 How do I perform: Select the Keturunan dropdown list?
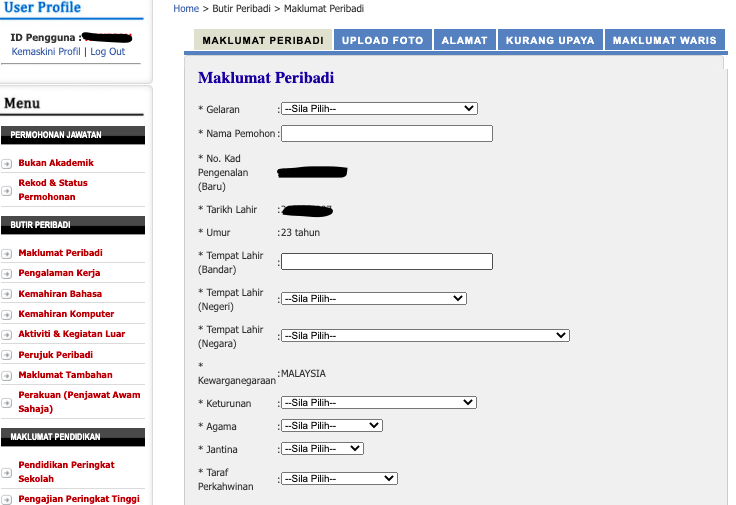pyautogui.click(x=378, y=403)
